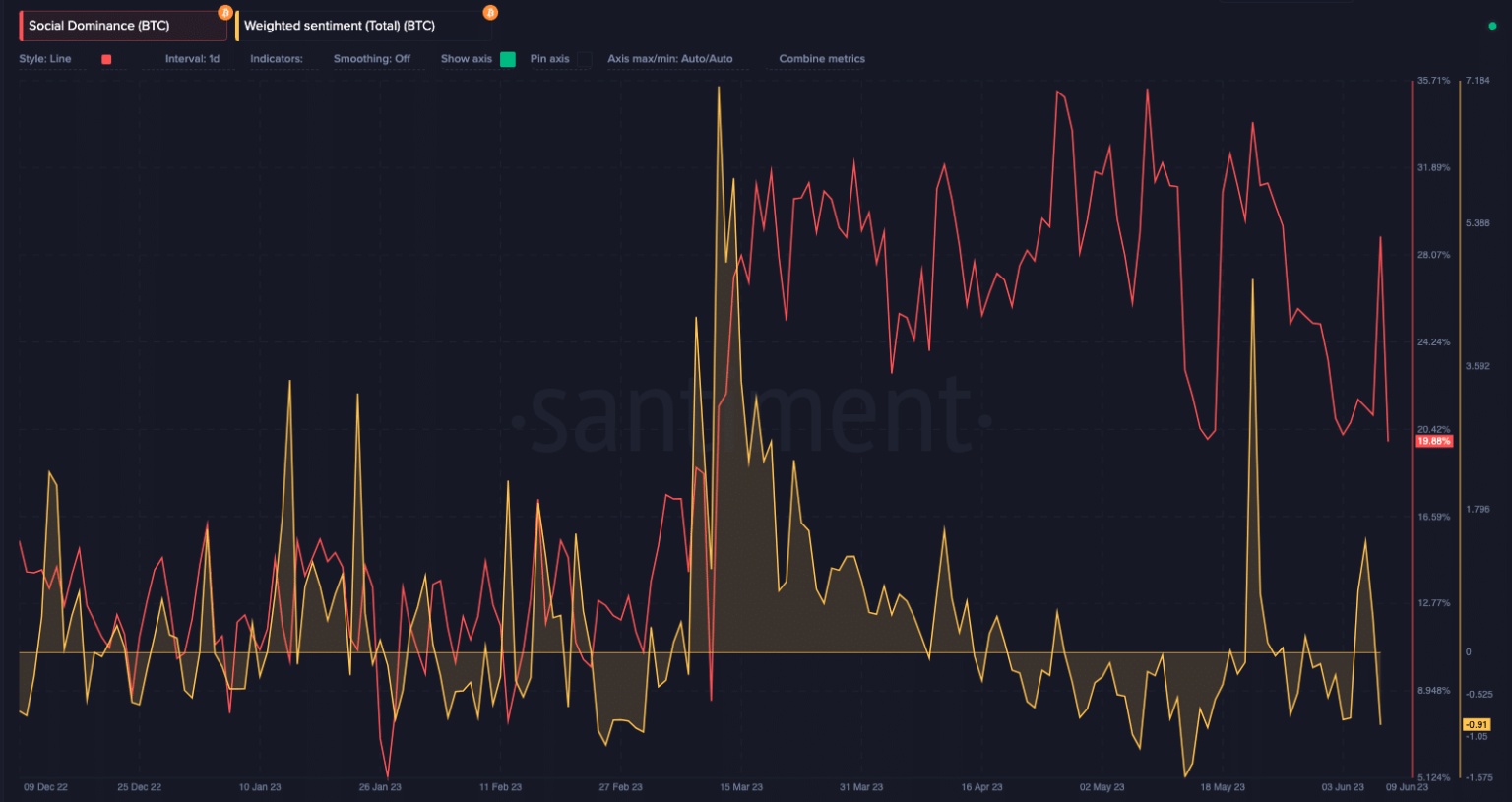Open Axis max/min: Auto/Auto setting
Viewport: 1512px width, 802px height.
[669, 59]
